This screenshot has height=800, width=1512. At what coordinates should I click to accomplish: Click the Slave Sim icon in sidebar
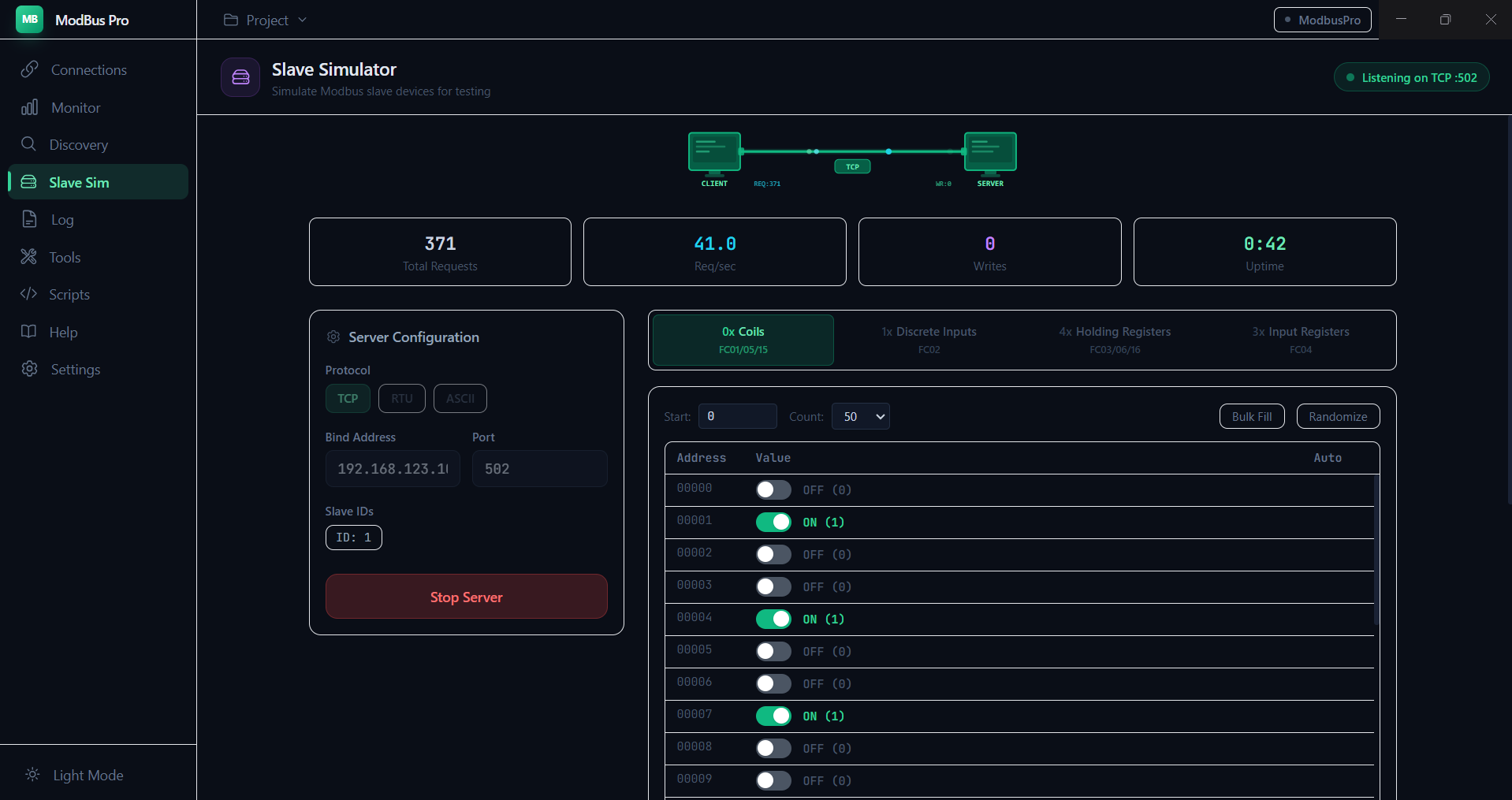pos(28,181)
